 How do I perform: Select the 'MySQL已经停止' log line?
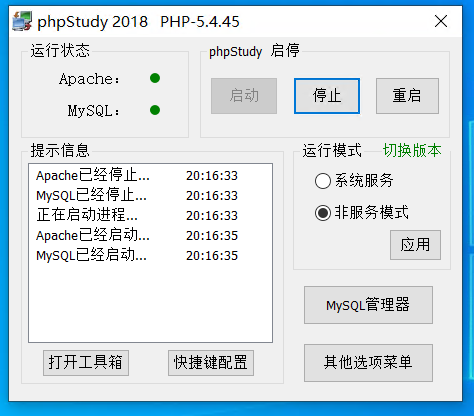137,195
